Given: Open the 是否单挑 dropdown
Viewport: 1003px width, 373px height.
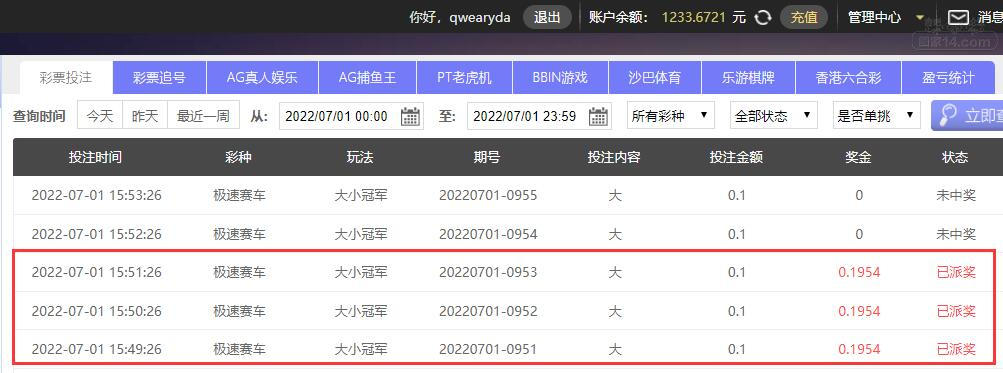Looking at the screenshot, I should [x=876, y=116].
